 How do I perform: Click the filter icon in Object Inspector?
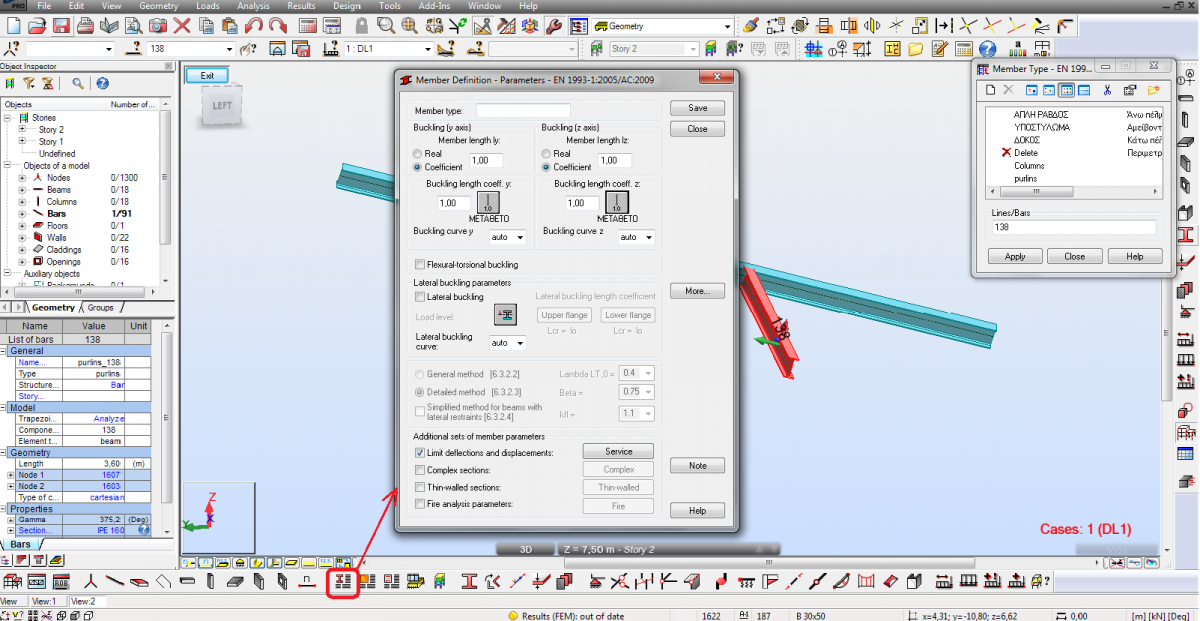pyautogui.click(x=29, y=84)
